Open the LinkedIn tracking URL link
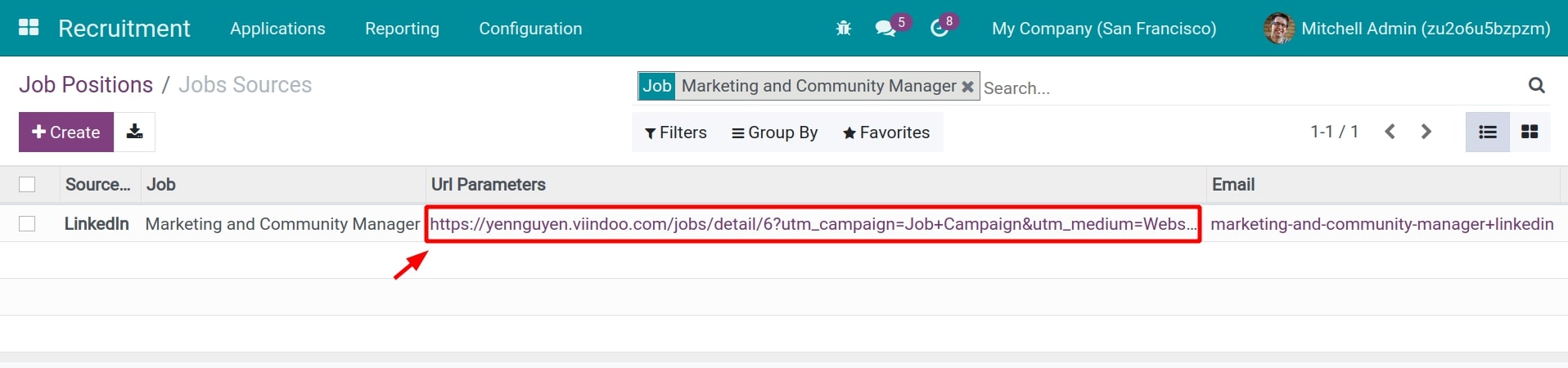This screenshot has height=368, width=1568. (x=813, y=224)
